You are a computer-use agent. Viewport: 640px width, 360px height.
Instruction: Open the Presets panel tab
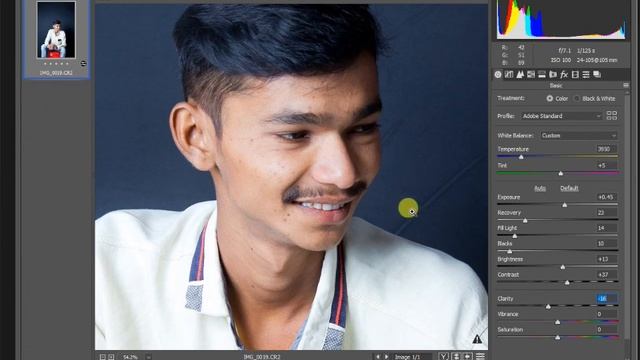[x=586, y=74]
